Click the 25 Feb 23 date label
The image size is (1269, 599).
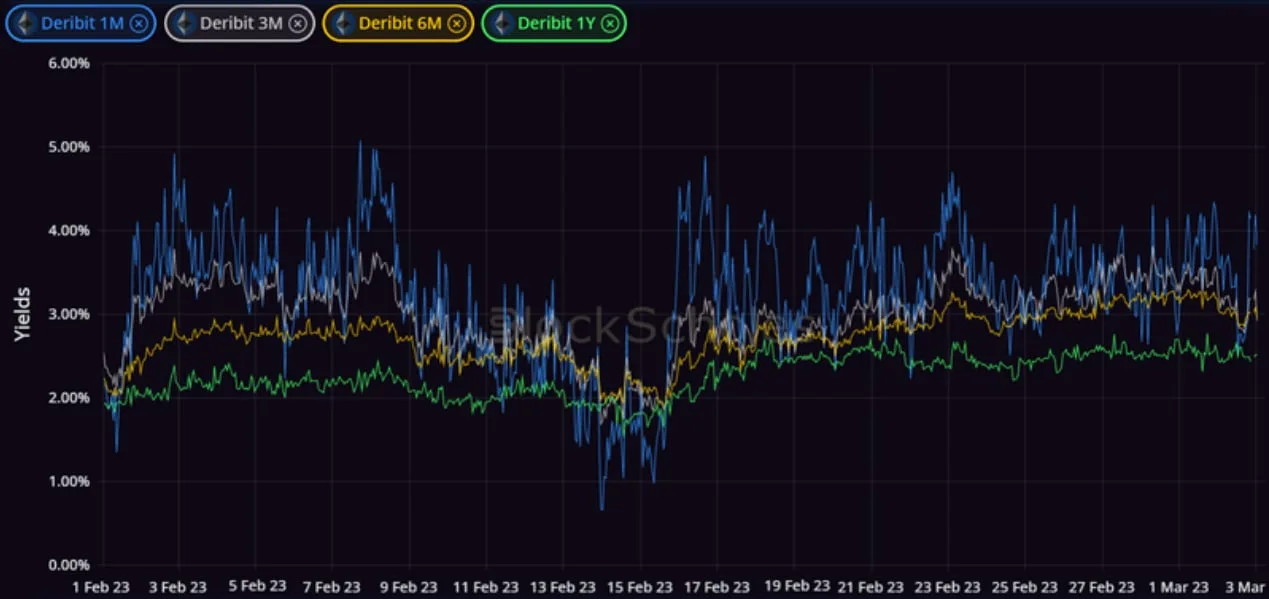click(1023, 587)
